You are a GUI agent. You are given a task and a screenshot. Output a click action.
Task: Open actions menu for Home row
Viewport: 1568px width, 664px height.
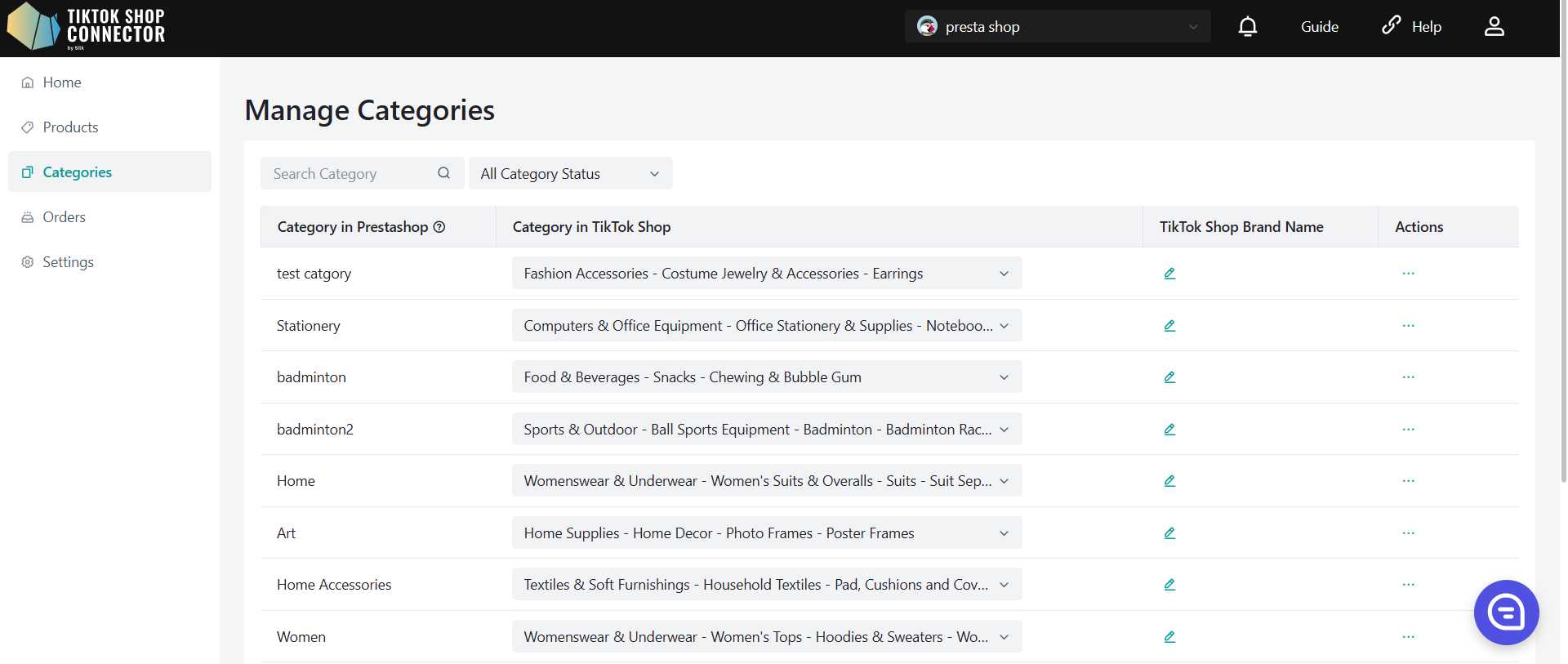tap(1408, 481)
